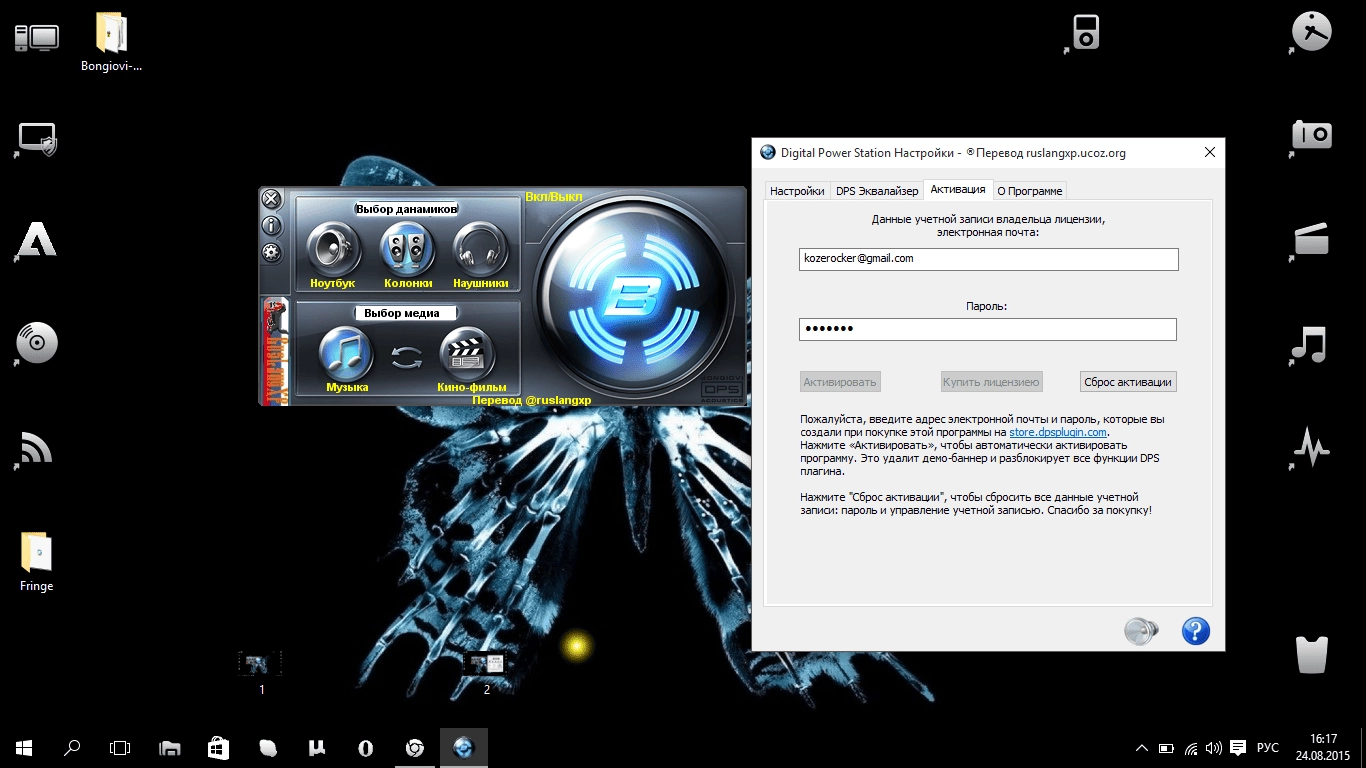Screen dimensions: 1366x768
Task: Close the Digital Power Station settings window
Action: [1210, 152]
